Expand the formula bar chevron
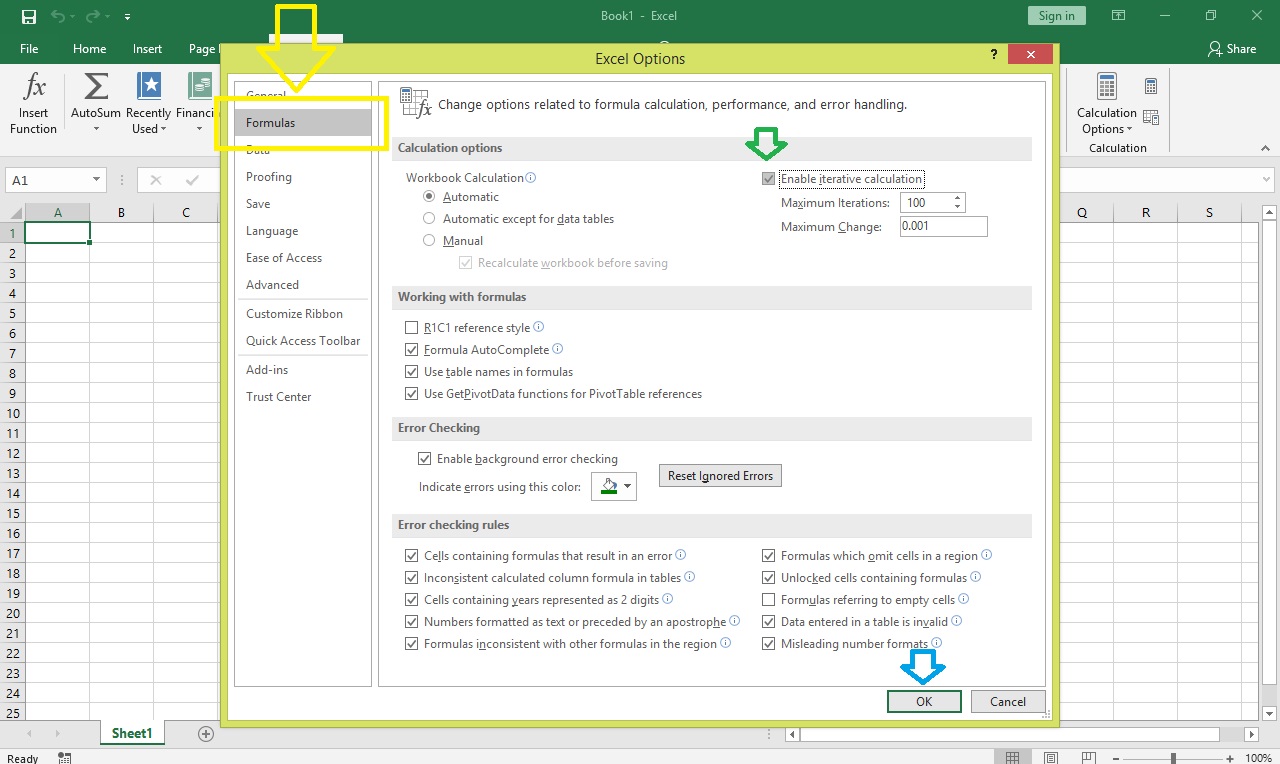This screenshot has height=764, width=1280. (x=1268, y=181)
